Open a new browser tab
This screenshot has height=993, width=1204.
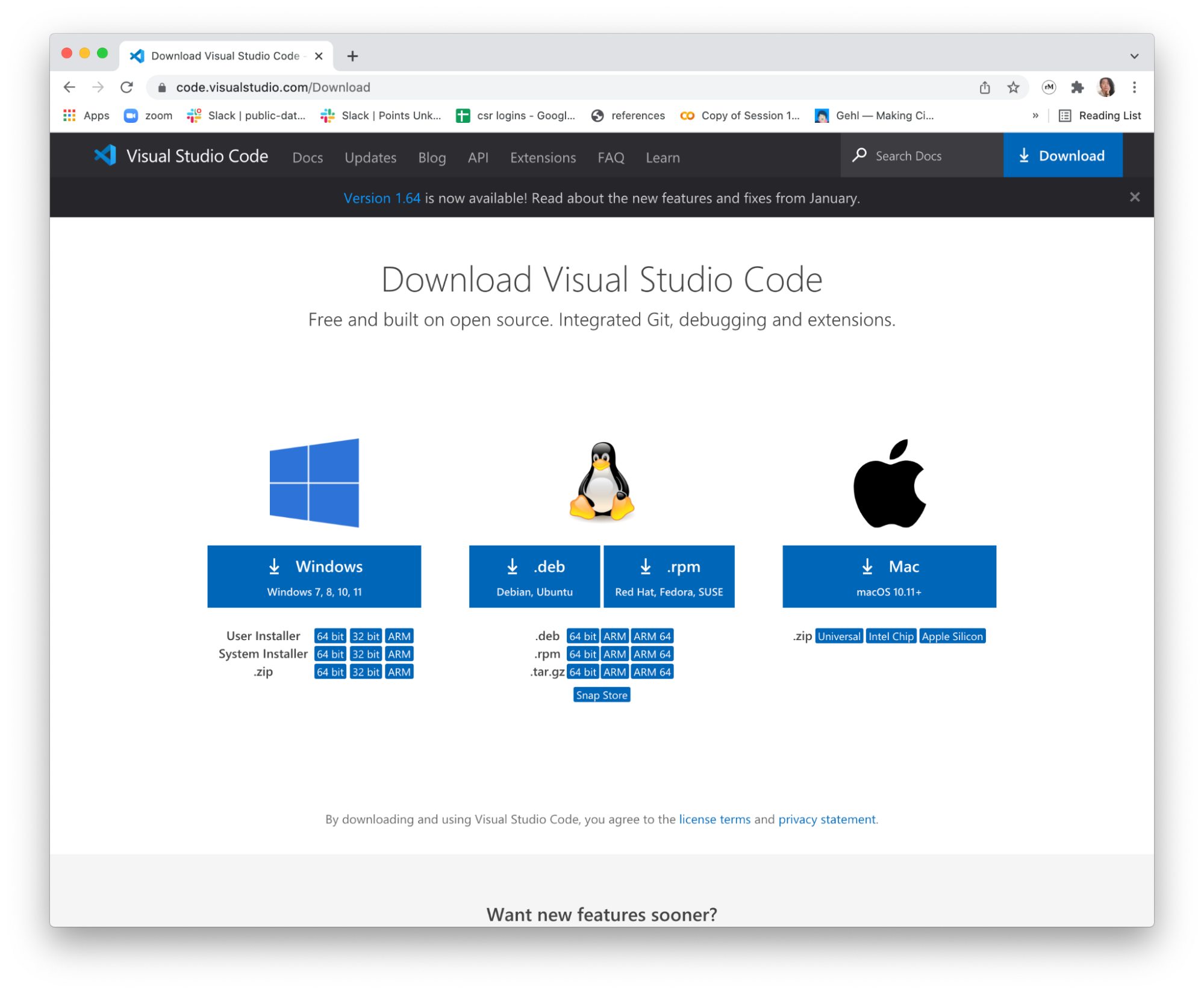pyautogui.click(x=353, y=56)
